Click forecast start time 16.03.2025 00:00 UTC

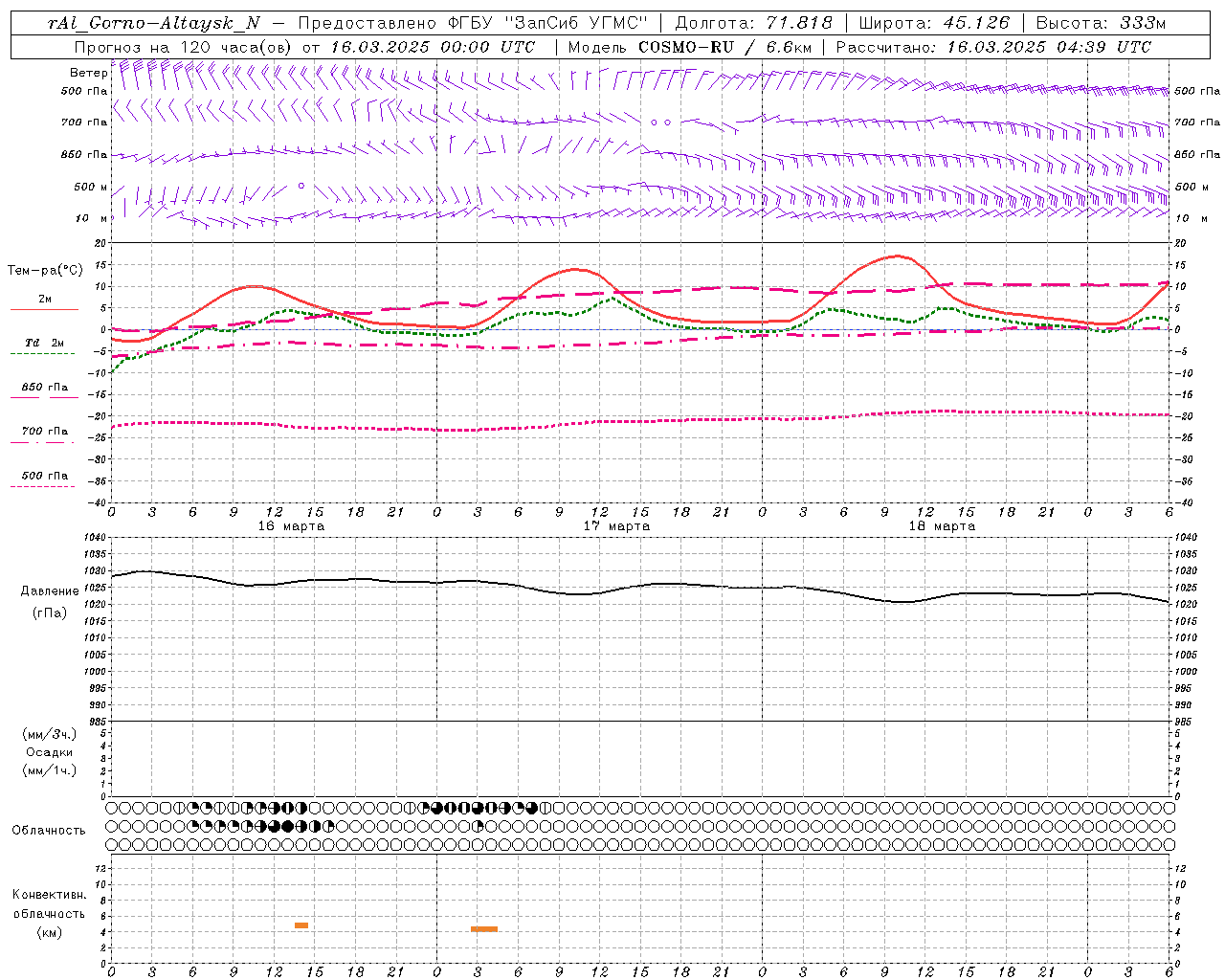434,47
